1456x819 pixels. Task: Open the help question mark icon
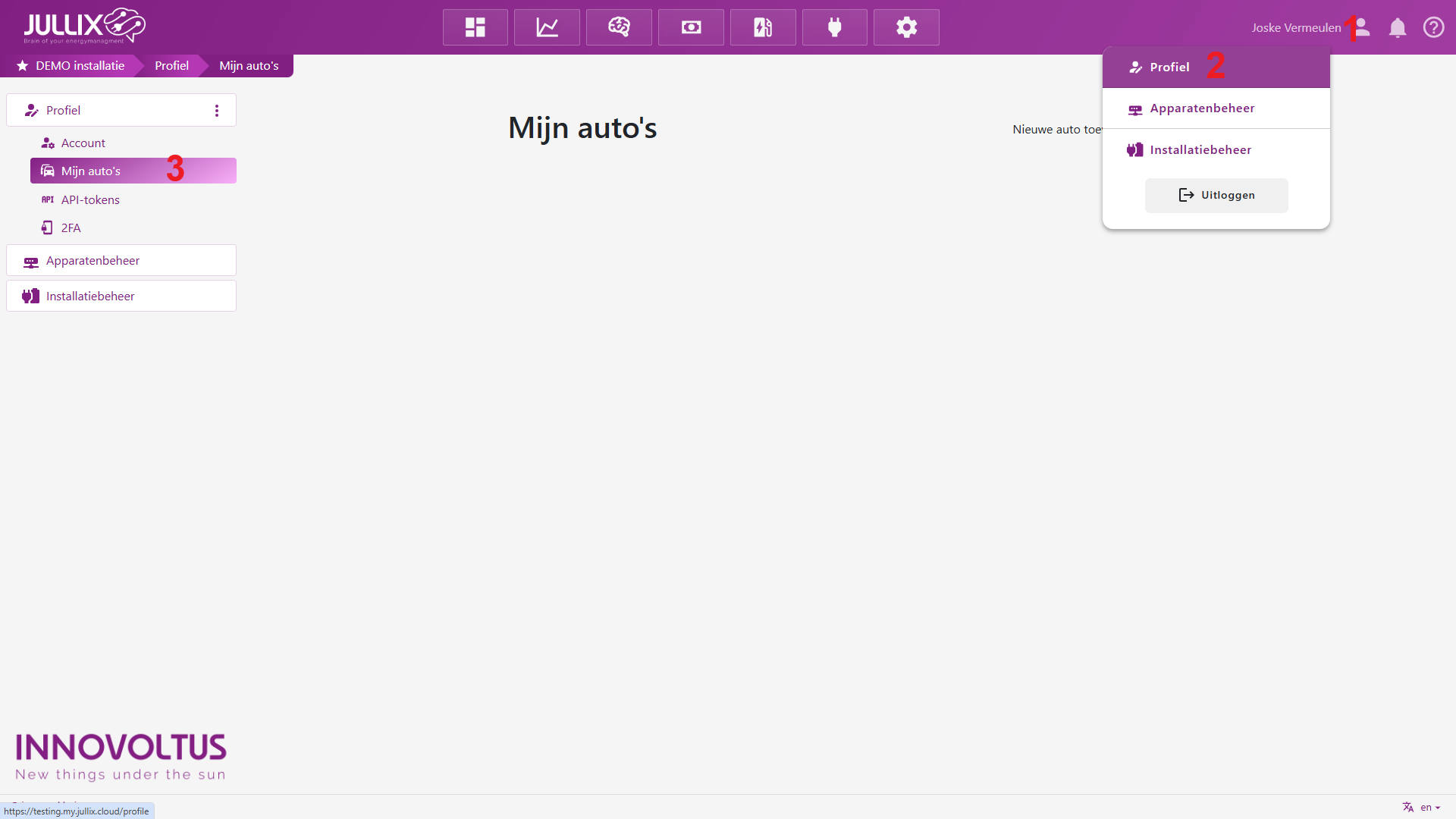(x=1433, y=27)
